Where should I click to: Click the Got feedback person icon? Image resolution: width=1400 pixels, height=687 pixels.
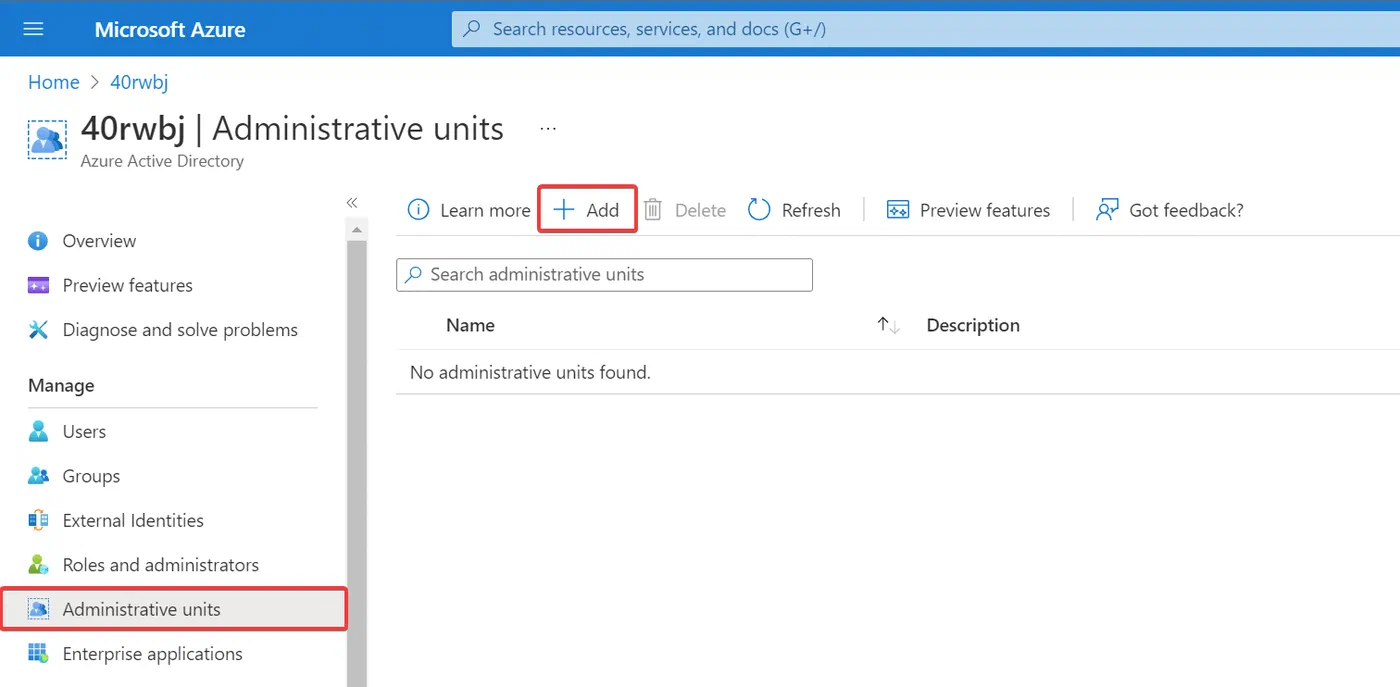click(1107, 210)
